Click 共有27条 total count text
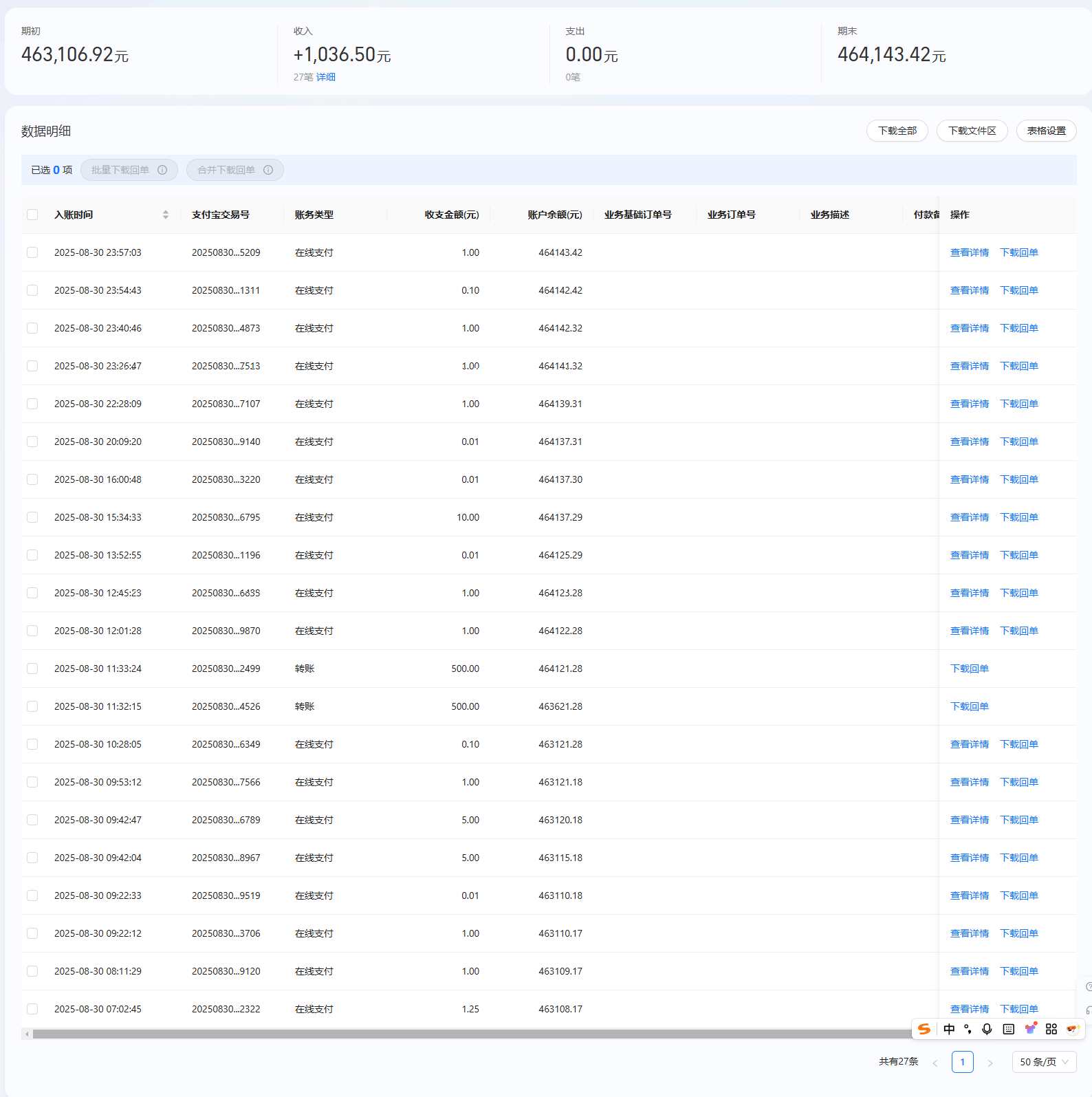 pos(899,1062)
